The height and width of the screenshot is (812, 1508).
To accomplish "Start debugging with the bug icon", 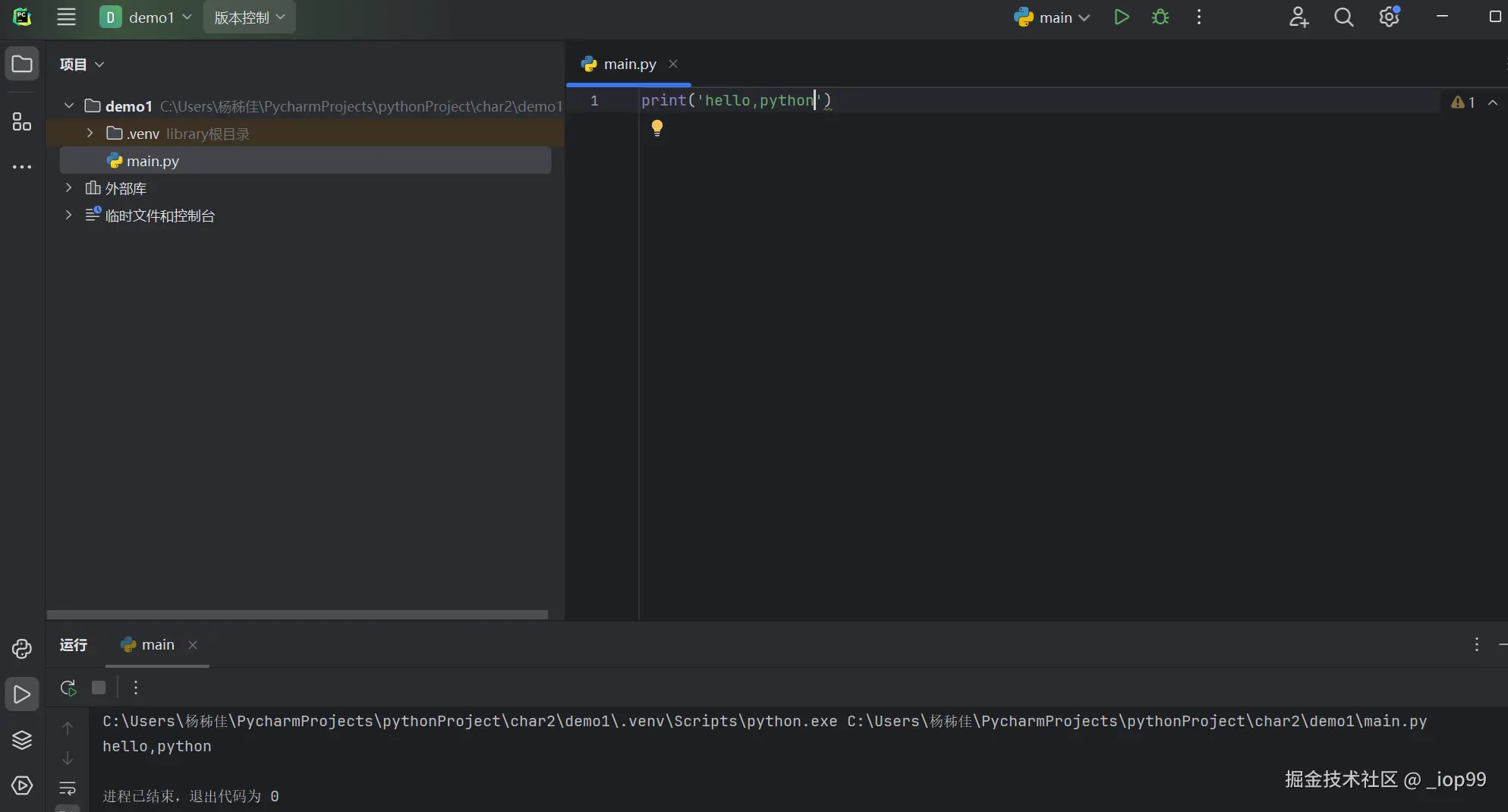I will click(x=1160, y=17).
